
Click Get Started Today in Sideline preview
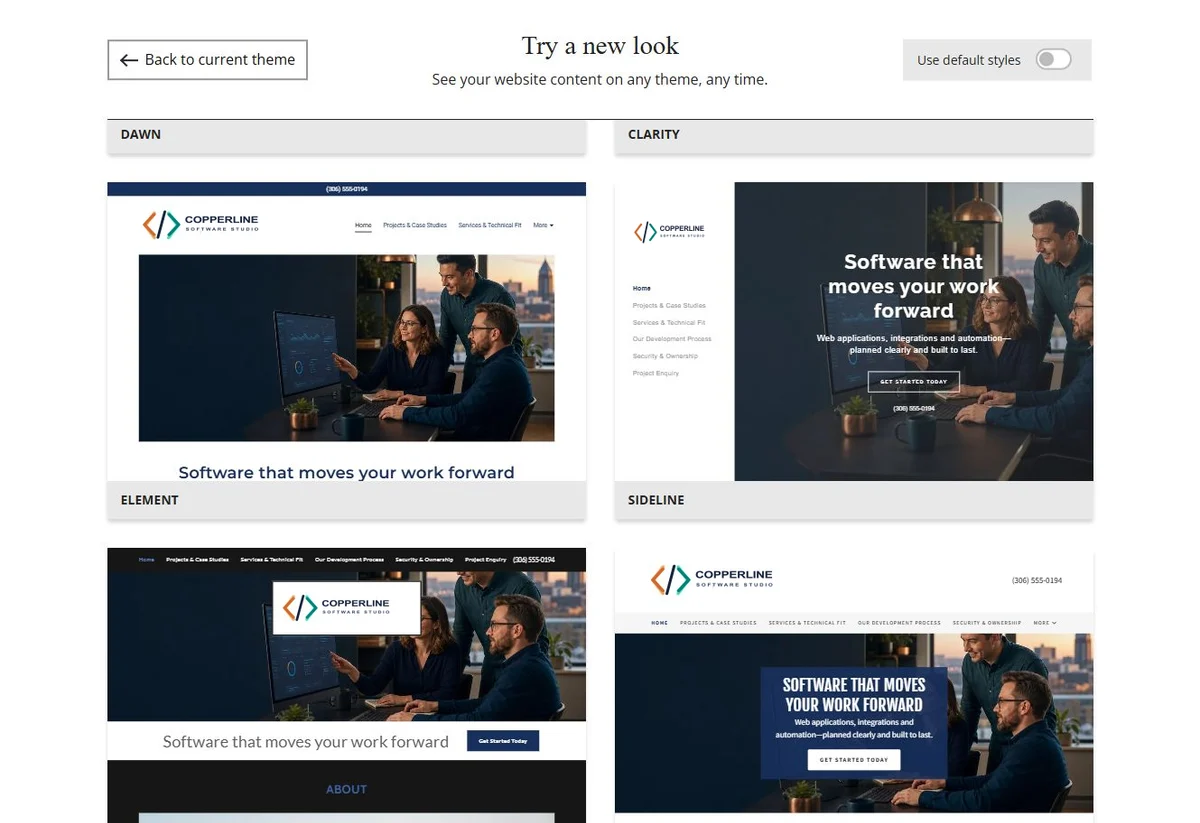pyautogui.click(x=914, y=382)
